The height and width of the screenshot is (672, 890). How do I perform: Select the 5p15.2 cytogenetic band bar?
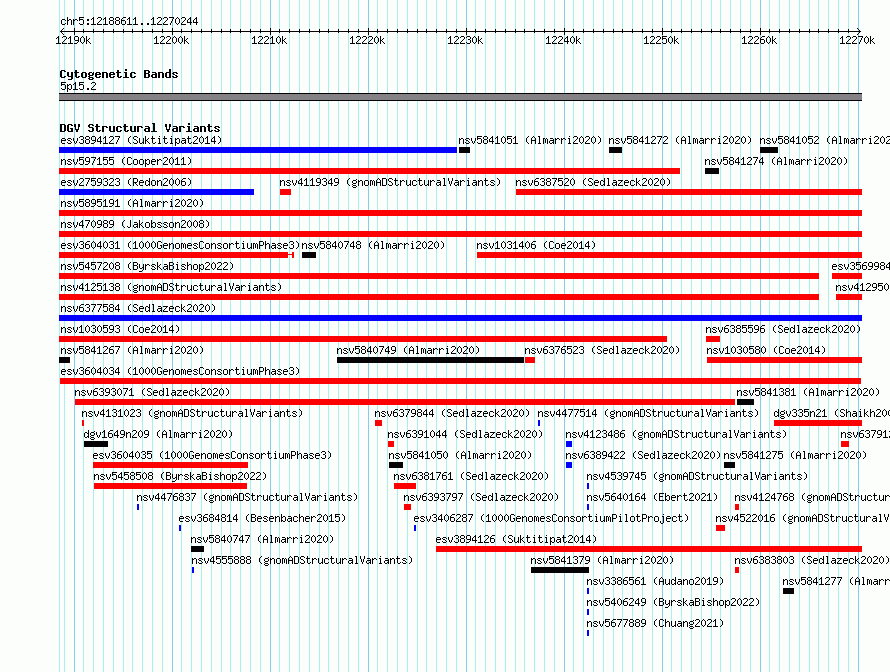pos(460,97)
